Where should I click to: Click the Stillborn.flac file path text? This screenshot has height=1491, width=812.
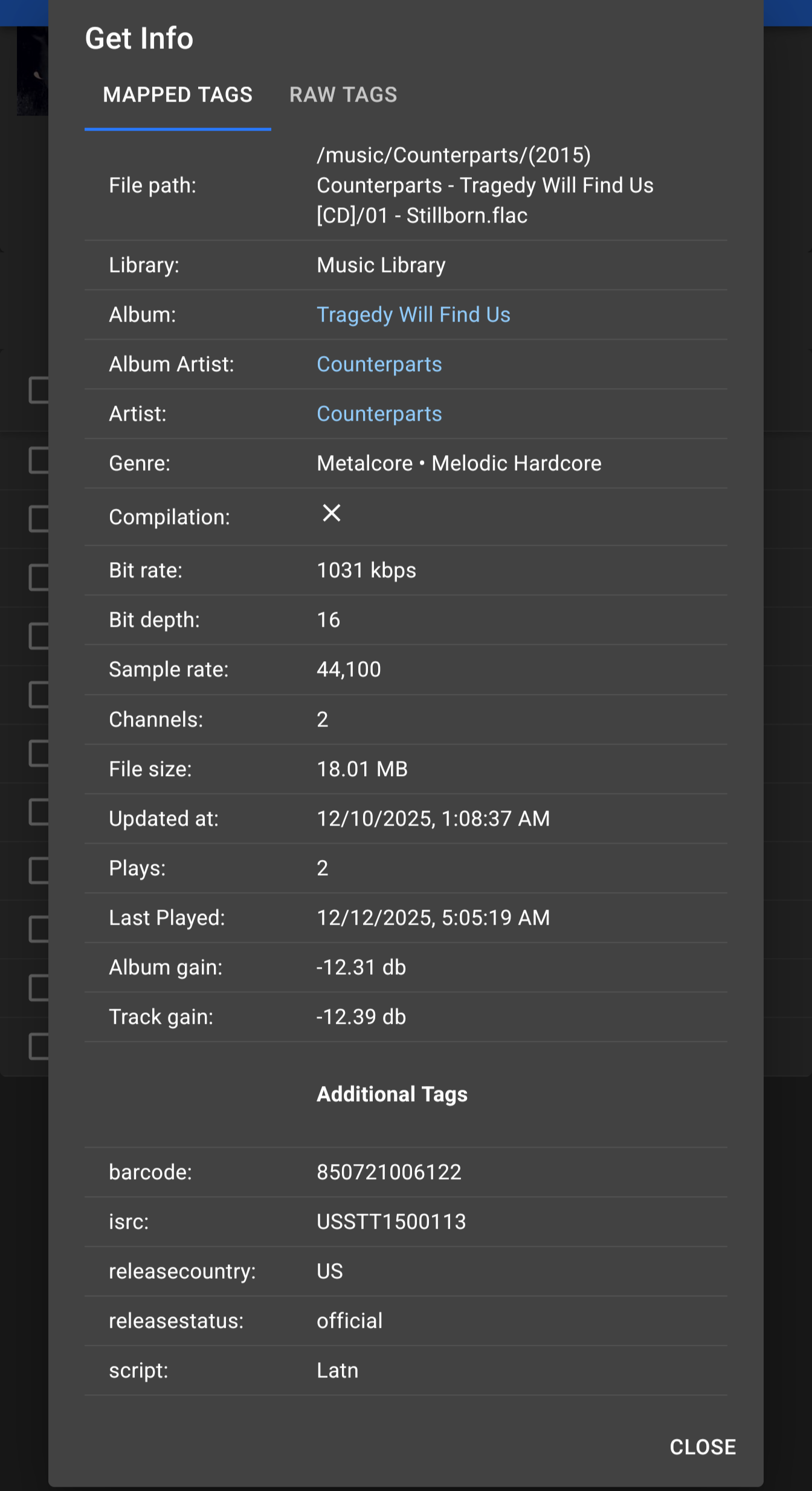[485, 186]
